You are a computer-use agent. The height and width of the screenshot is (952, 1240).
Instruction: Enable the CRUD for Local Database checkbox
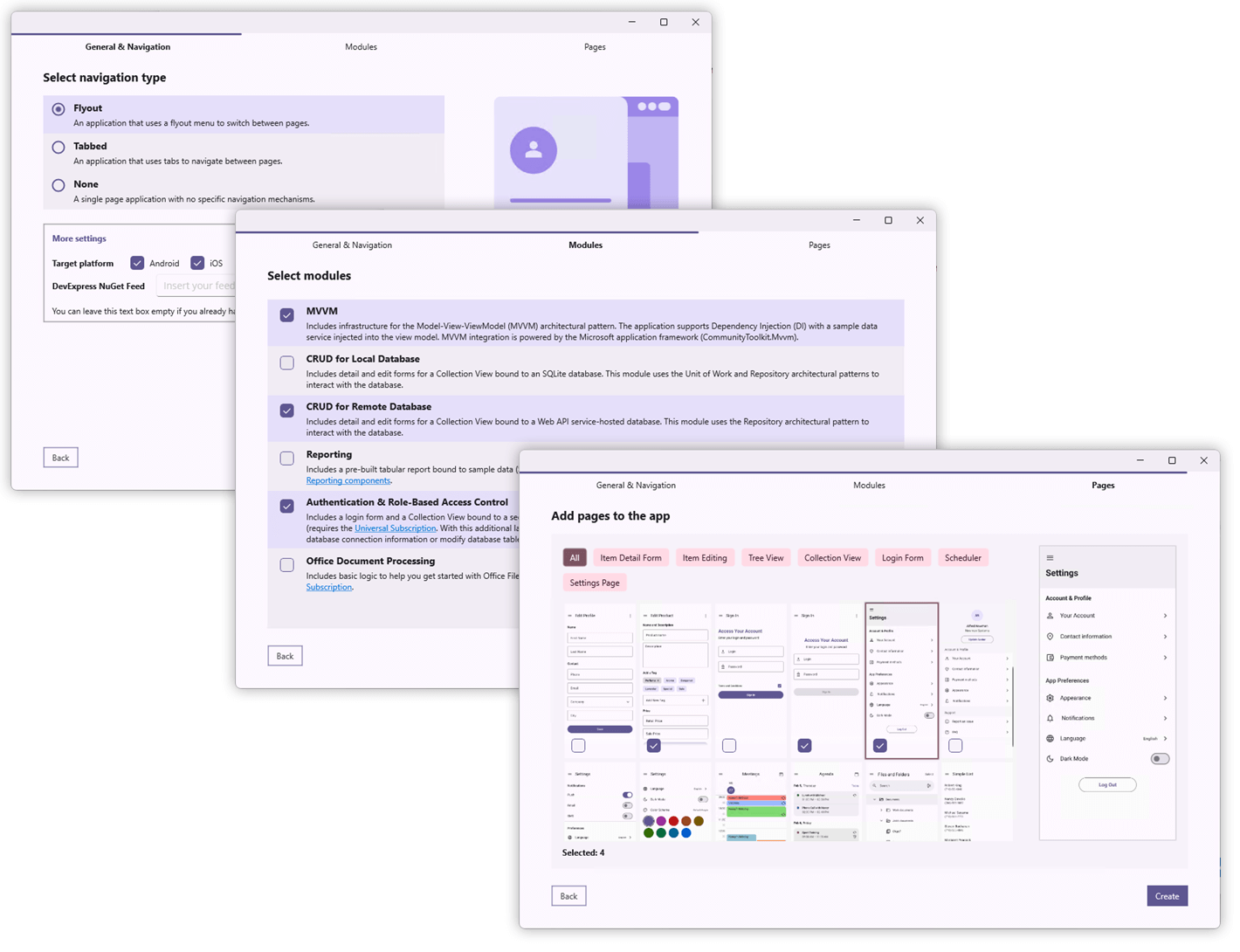coord(287,362)
